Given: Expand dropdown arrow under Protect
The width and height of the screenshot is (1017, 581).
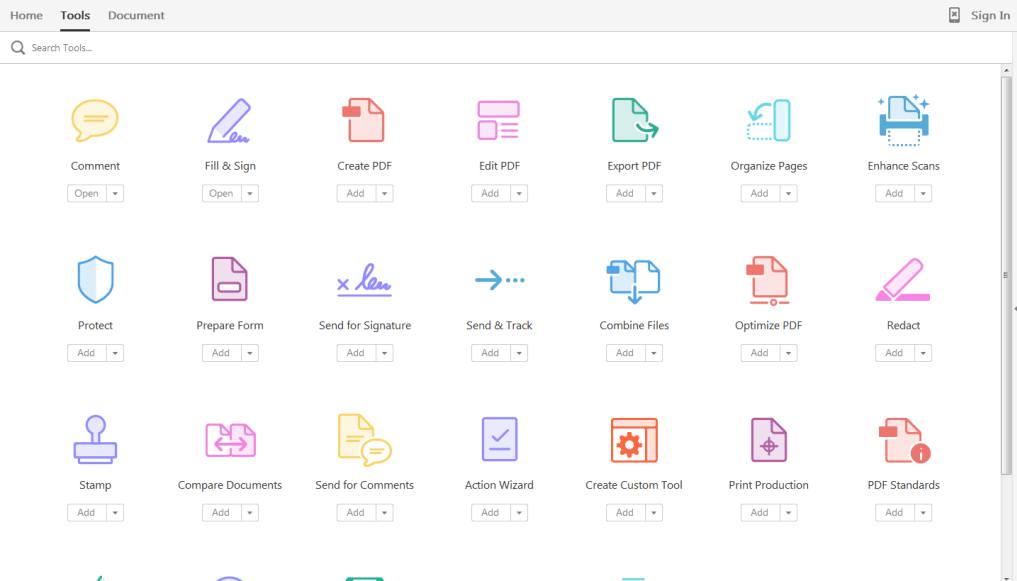Looking at the screenshot, I should (115, 353).
